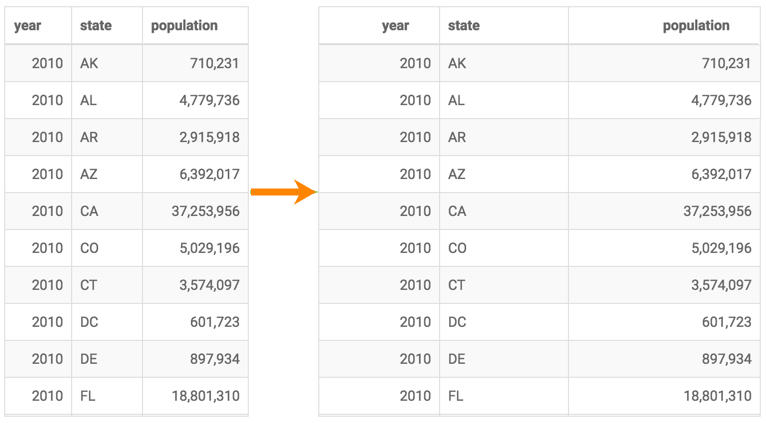Click the state header in right table
The width and height of the screenshot is (766, 423).
pos(464,26)
